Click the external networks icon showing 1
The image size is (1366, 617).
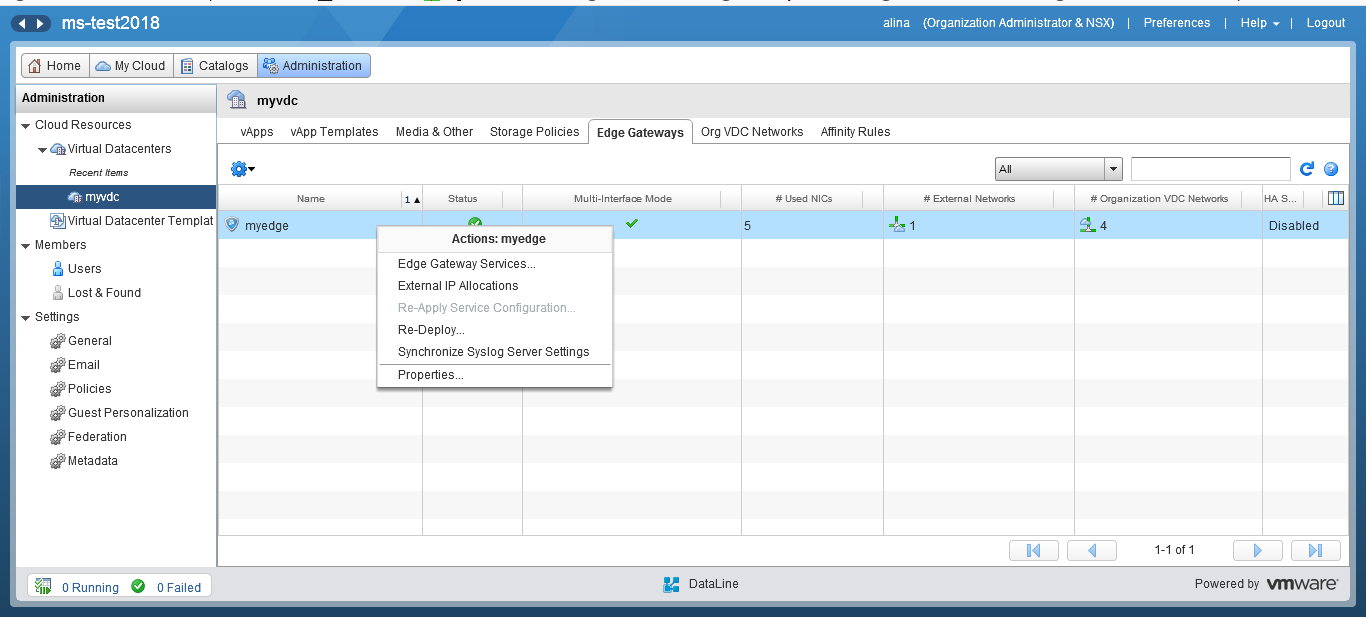pyautogui.click(x=897, y=225)
